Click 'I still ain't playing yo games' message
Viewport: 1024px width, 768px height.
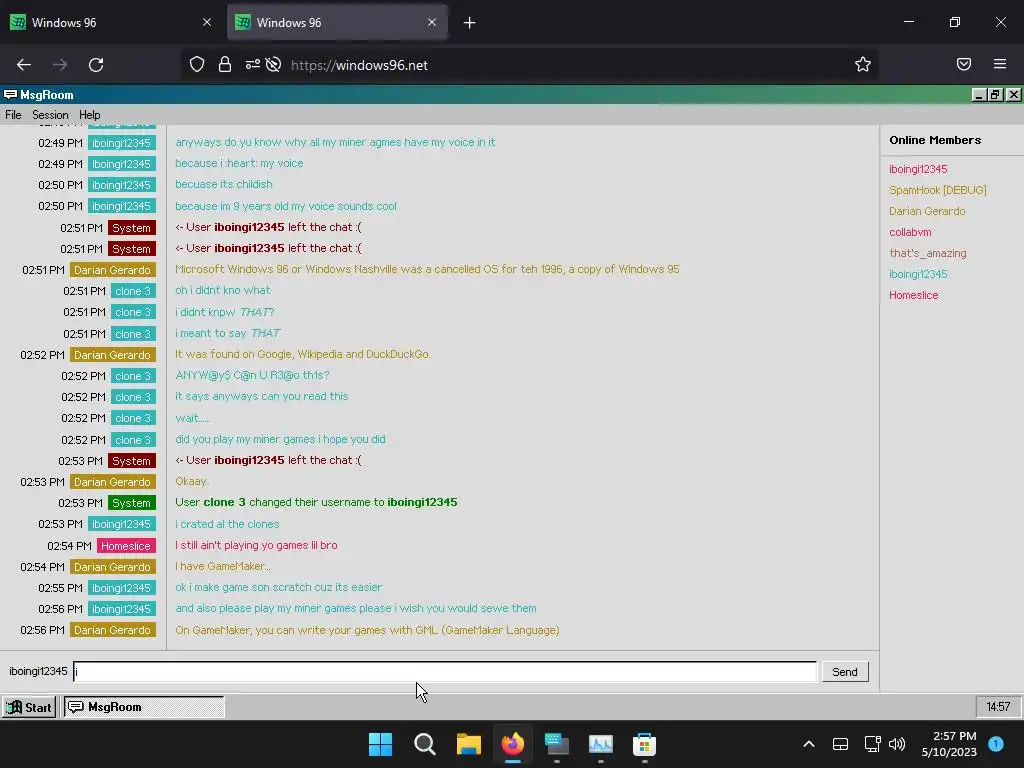click(256, 545)
